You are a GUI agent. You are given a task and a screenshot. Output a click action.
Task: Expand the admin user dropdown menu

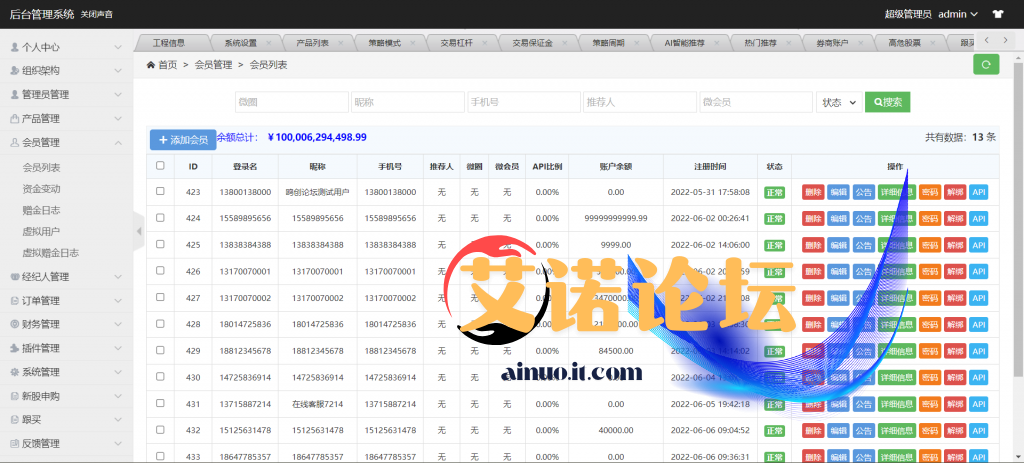(958, 14)
